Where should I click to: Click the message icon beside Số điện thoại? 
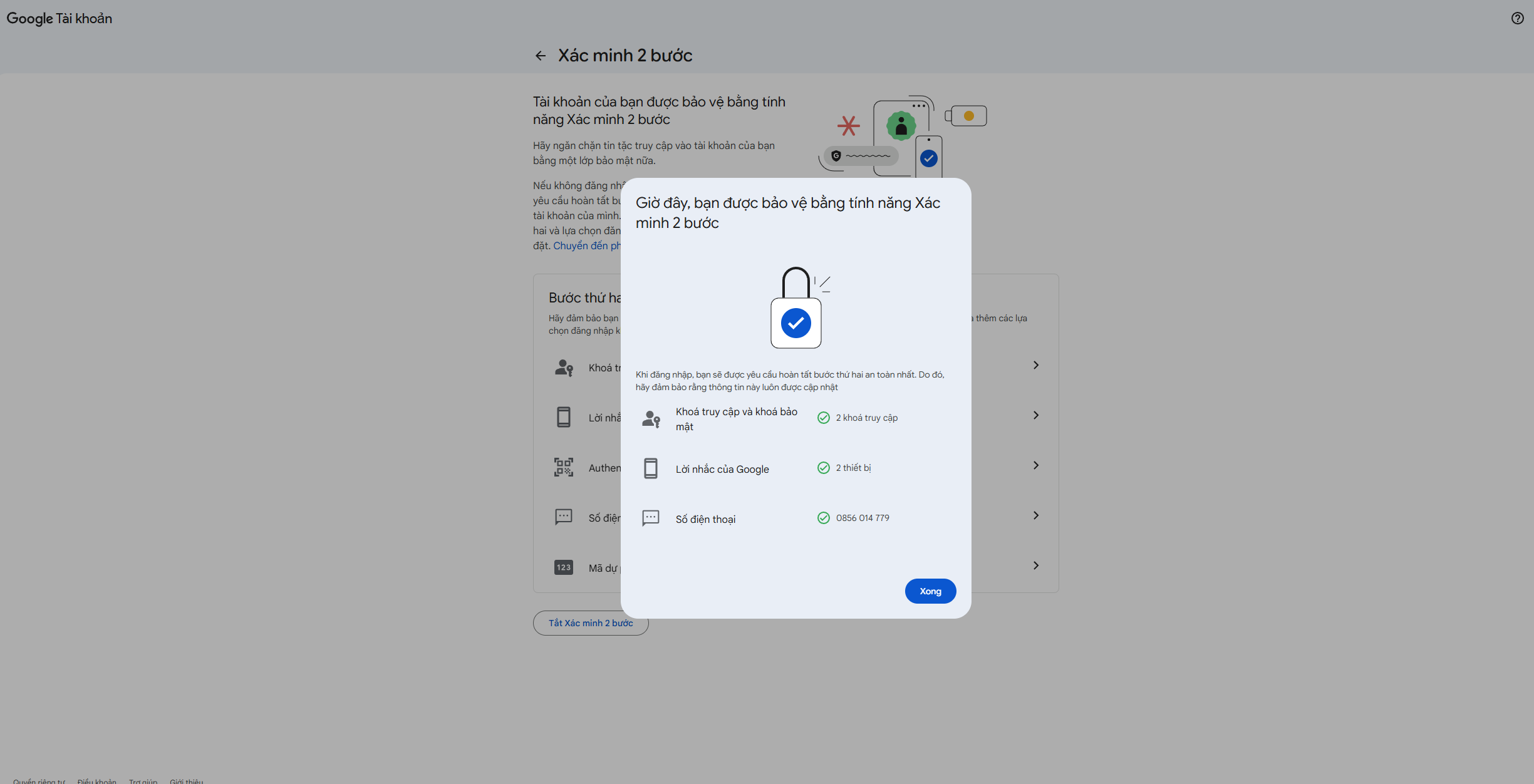[651, 518]
